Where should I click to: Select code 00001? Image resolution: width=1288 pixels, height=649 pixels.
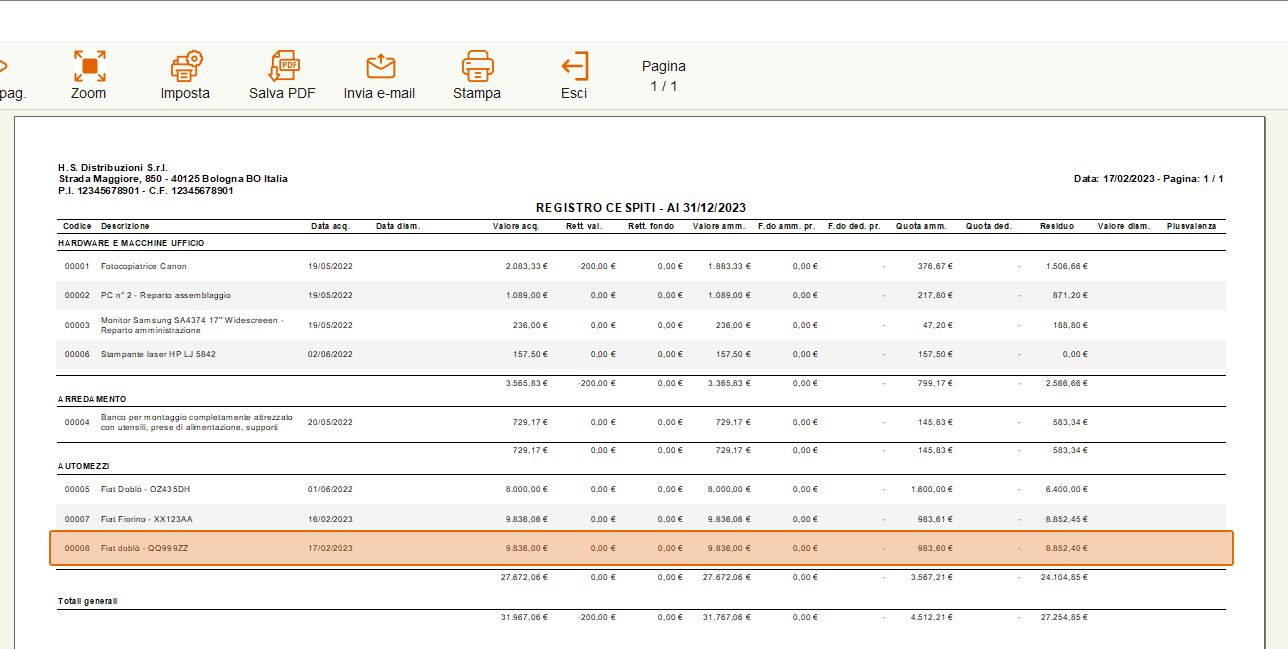pos(77,266)
